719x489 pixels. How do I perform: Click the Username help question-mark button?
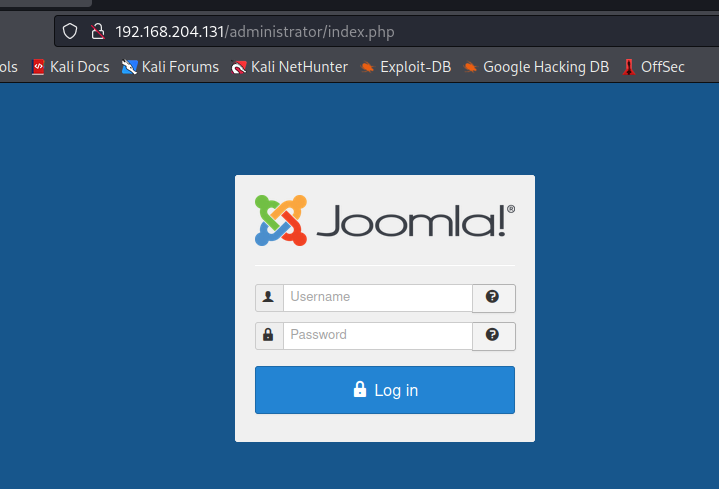point(493,298)
